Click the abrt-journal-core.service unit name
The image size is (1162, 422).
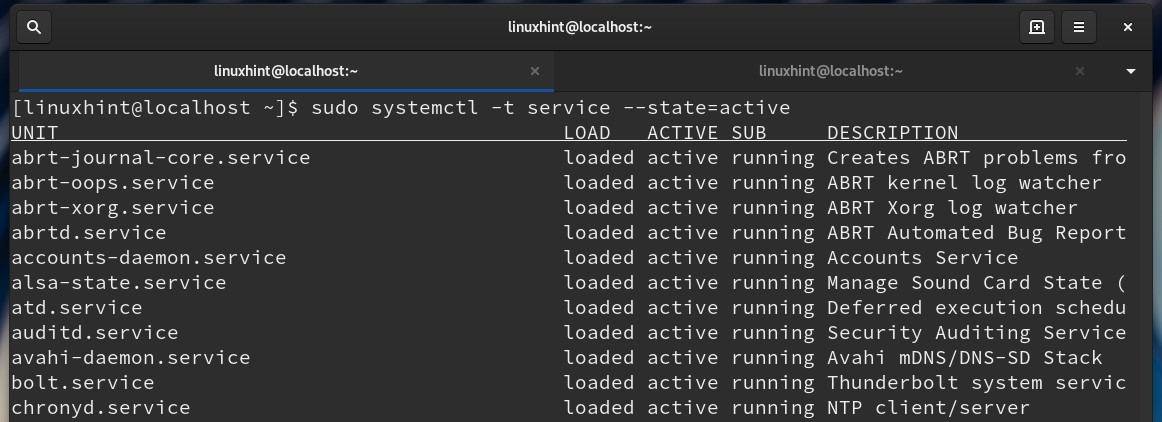point(161,158)
